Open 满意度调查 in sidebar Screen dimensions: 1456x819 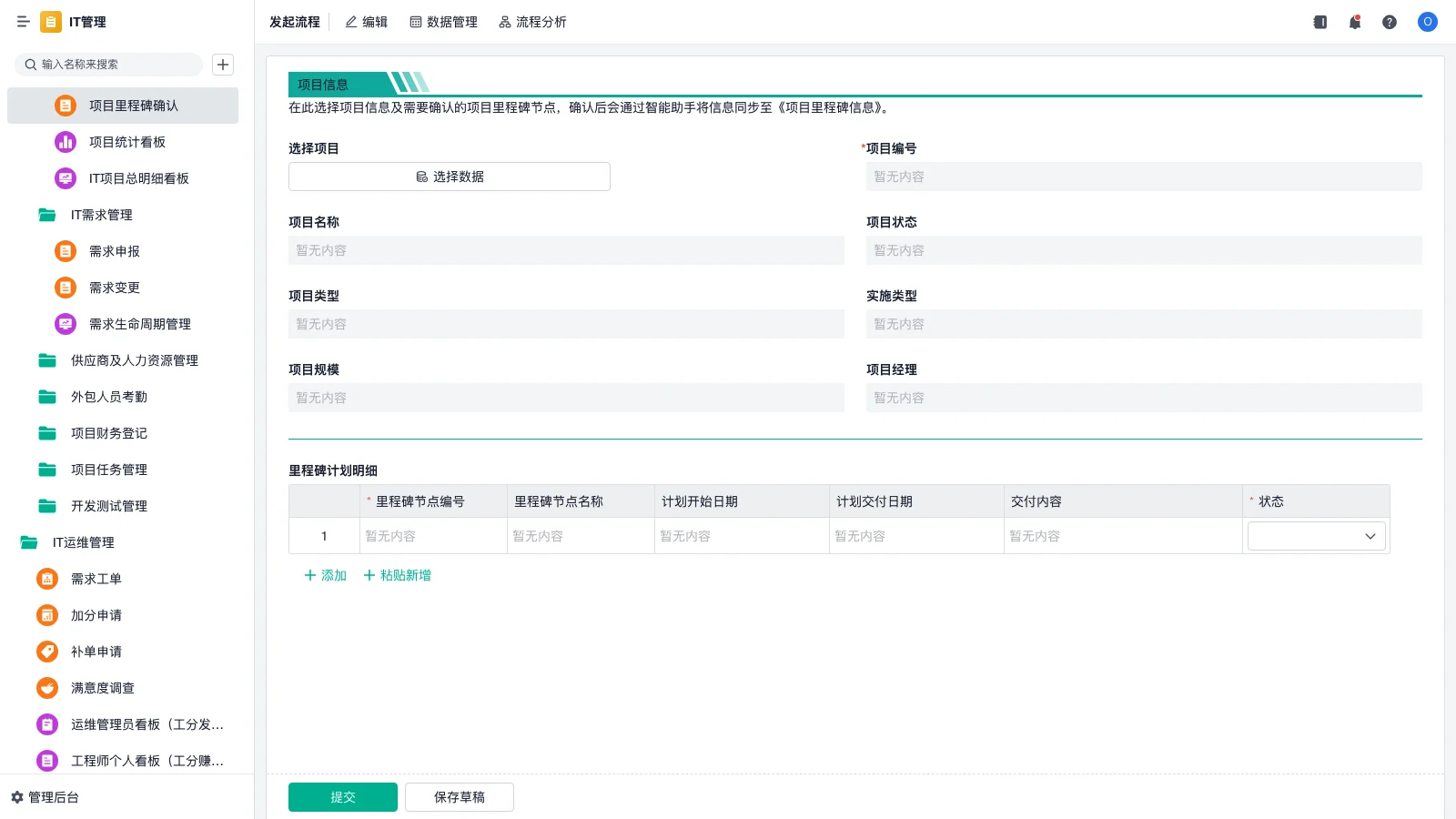123,688
